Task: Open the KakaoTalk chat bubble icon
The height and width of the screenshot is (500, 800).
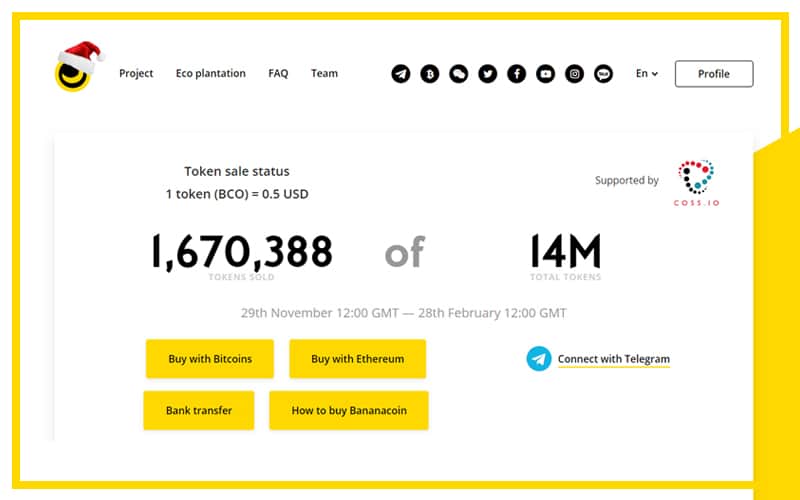Action: click(x=604, y=74)
